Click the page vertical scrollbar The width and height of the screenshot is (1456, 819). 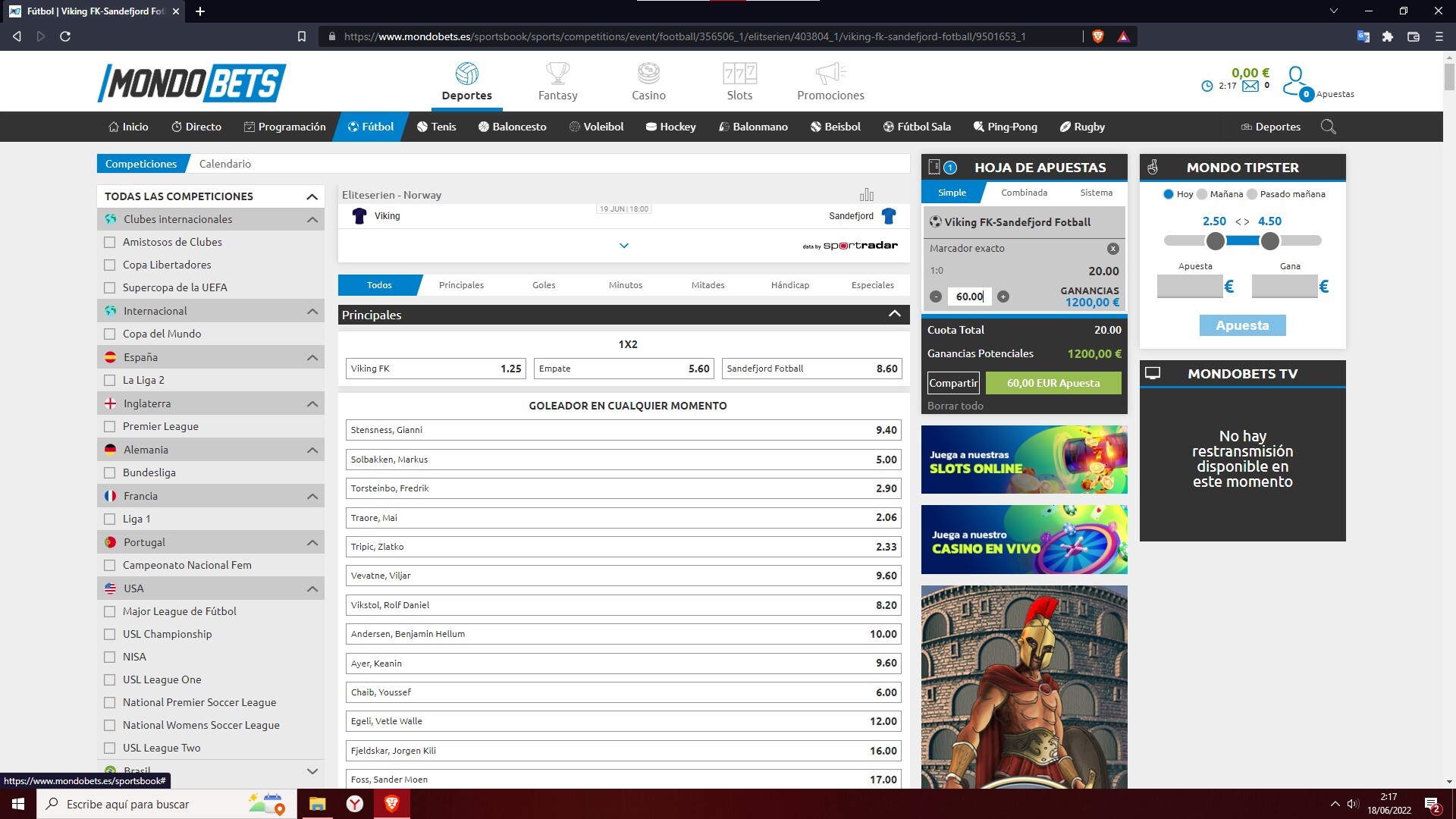1449,76
